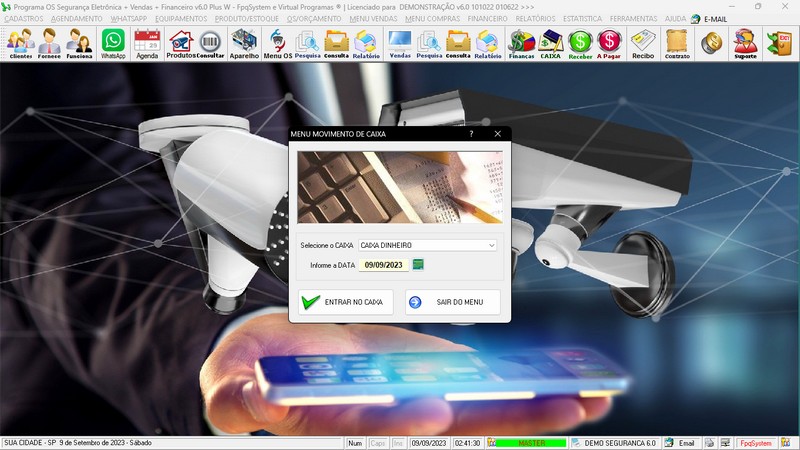This screenshot has width=800, height=450.
Task: Open the ESTATISTICA menu
Action: pos(582,19)
